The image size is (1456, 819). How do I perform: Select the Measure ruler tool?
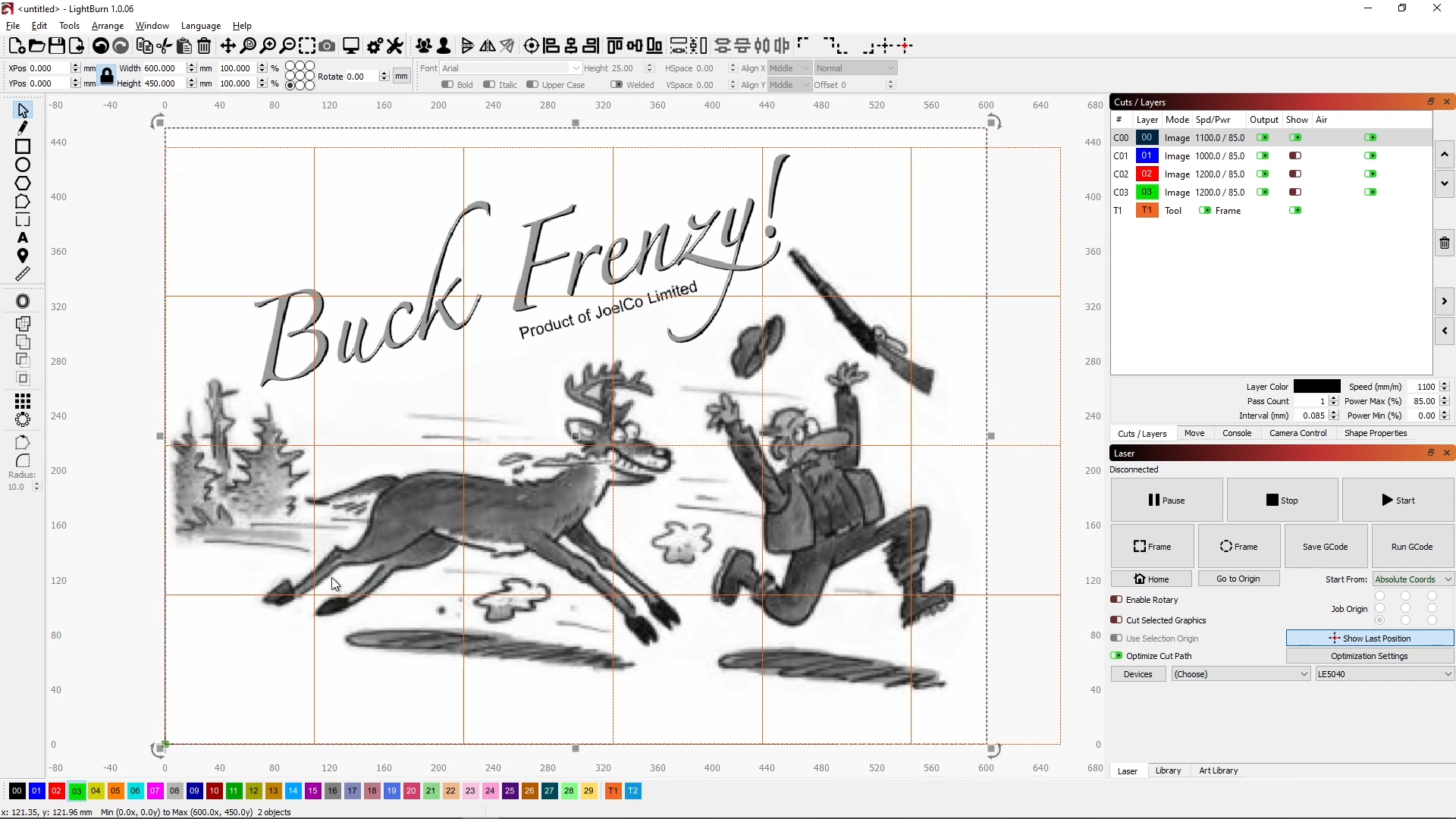point(23,274)
